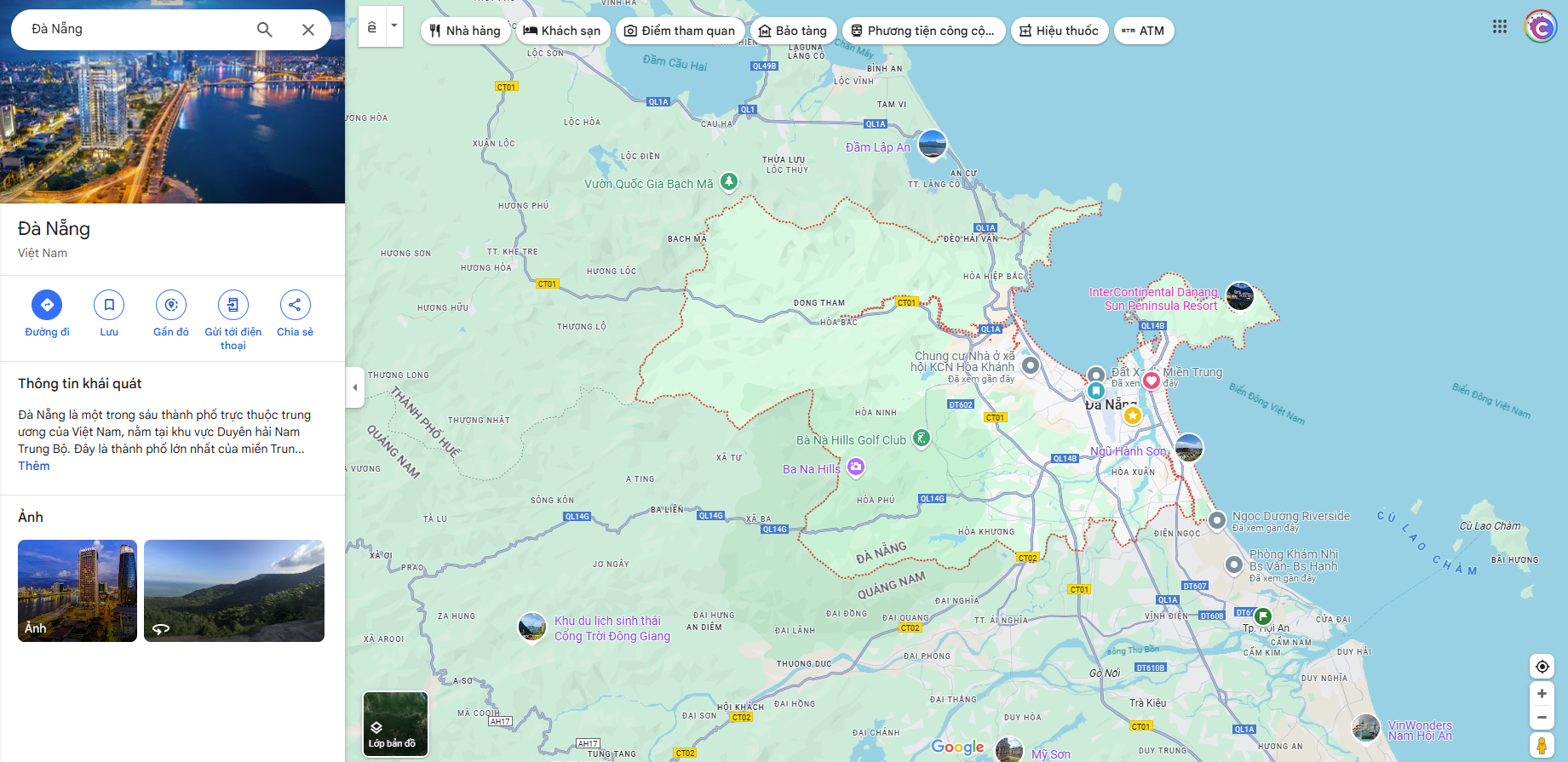Select the Khách sạn filter chip
This screenshot has height=762, width=1568.
(x=562, y=31)
